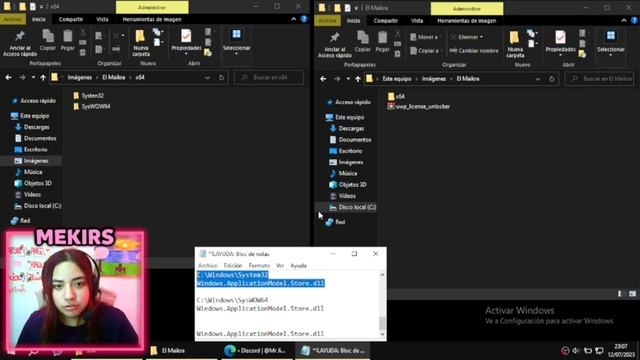The width and height of the screenshot is (640, 360).
Task: Select System32 folder in left window
Action: click(x=89, y=96)
